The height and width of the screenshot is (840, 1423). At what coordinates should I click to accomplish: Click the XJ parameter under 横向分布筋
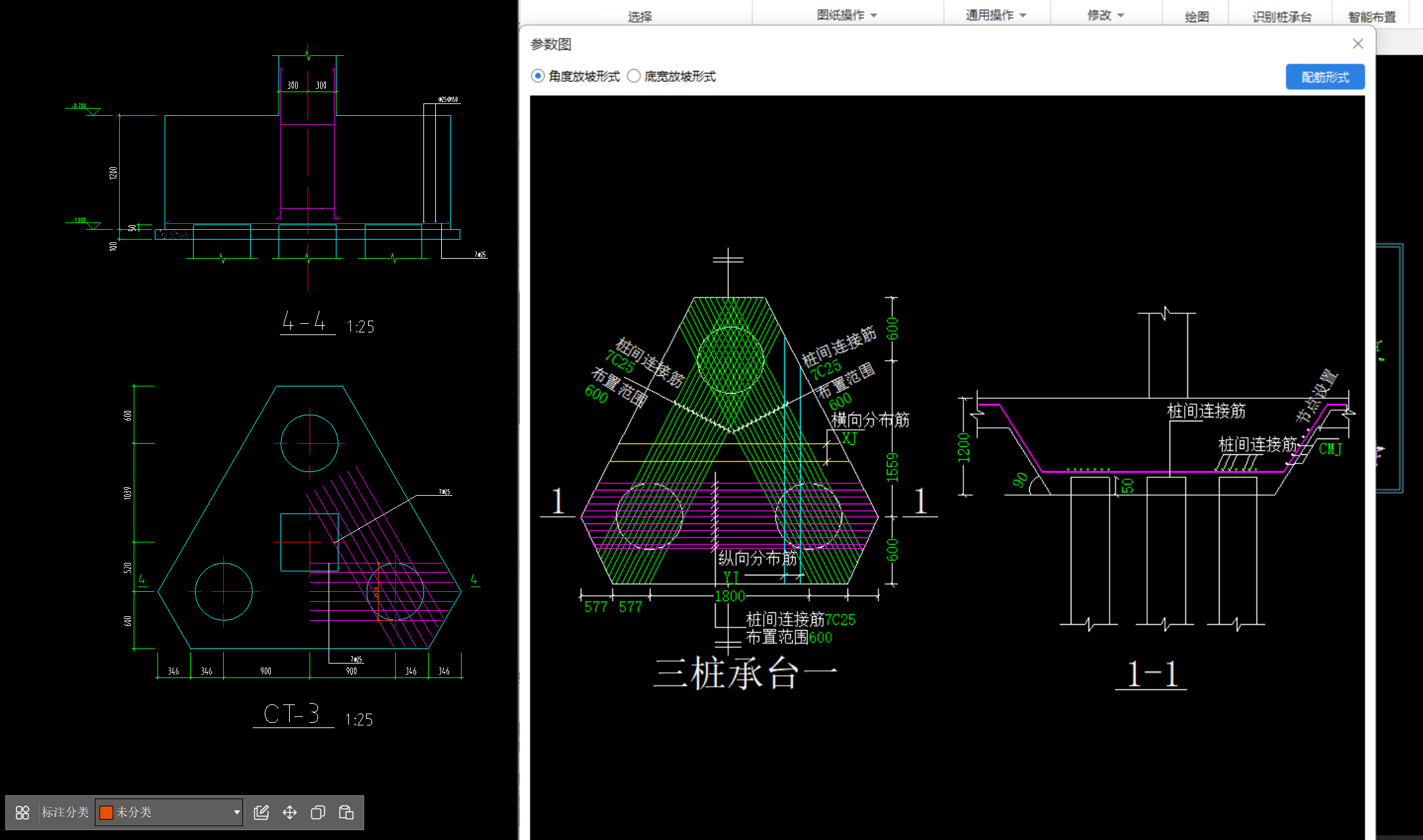(x=849, y=438)
